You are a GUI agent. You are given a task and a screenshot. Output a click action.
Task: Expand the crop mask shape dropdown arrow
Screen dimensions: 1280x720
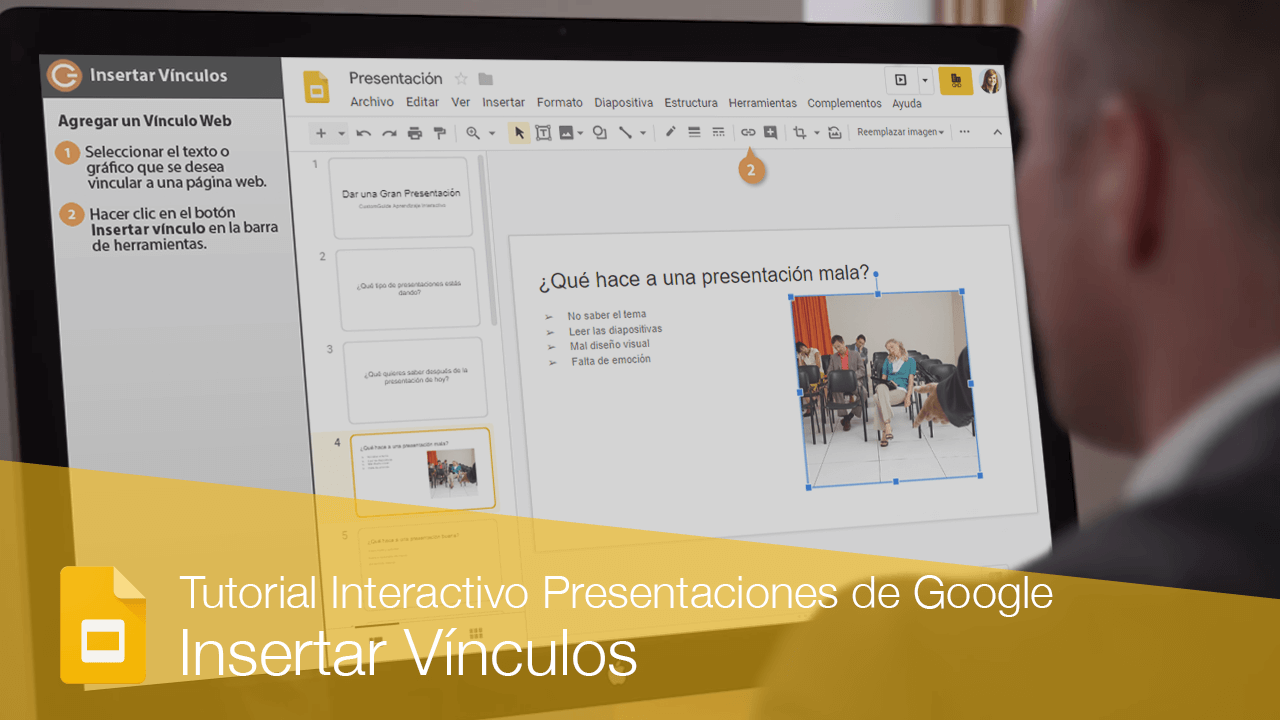[x=816, y=132]
